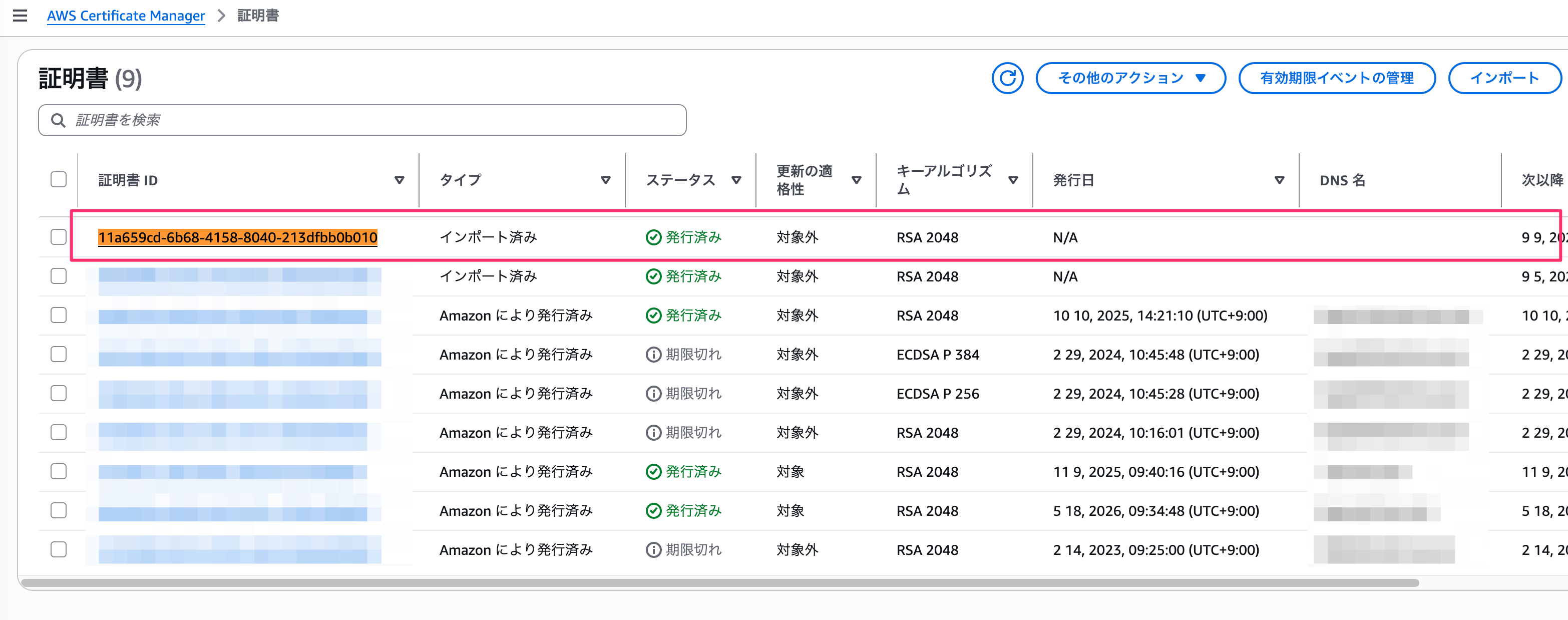Click expired info icon in 2 14, 2023 row

(x=653, y=550)
